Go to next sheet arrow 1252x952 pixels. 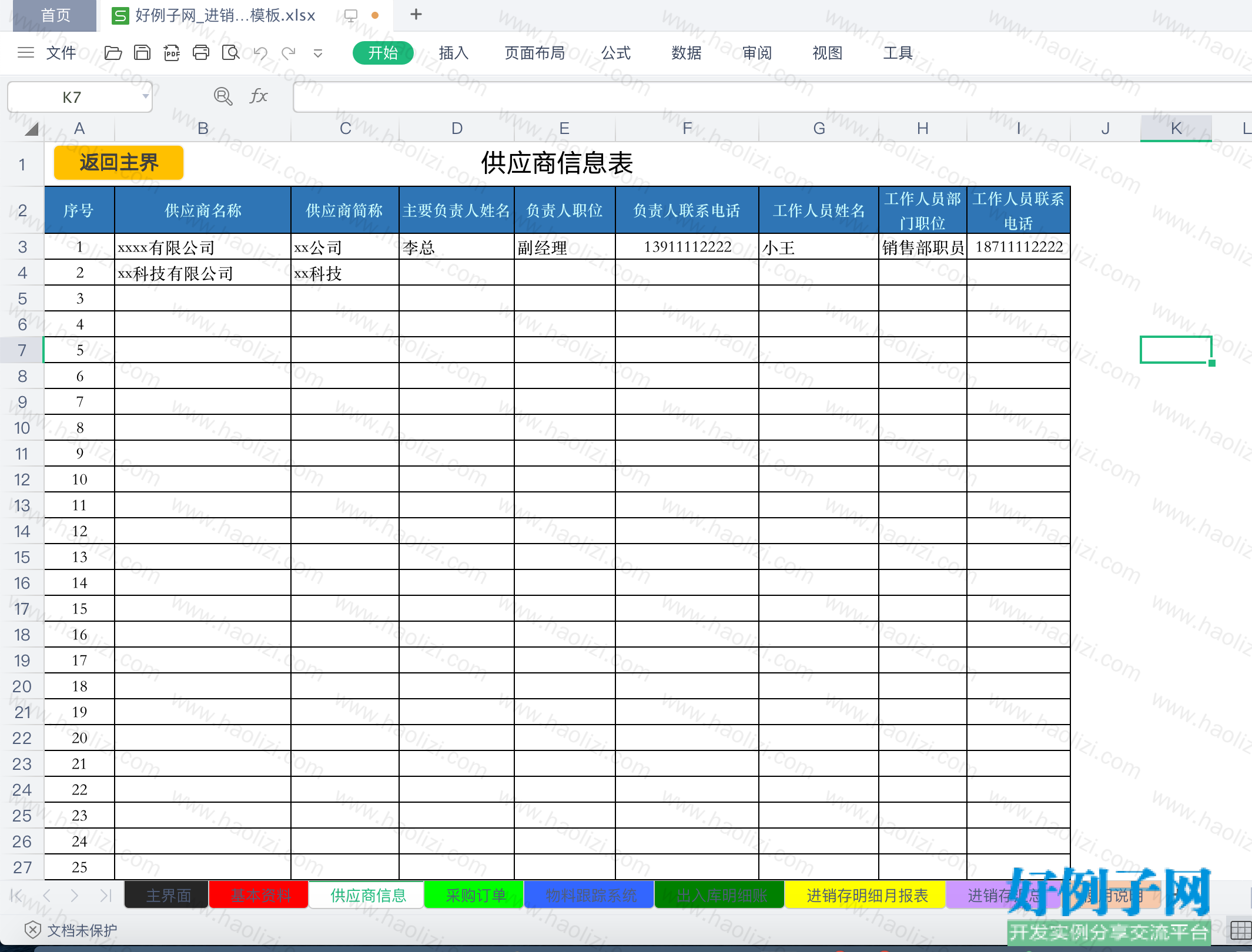pos(75,896)
